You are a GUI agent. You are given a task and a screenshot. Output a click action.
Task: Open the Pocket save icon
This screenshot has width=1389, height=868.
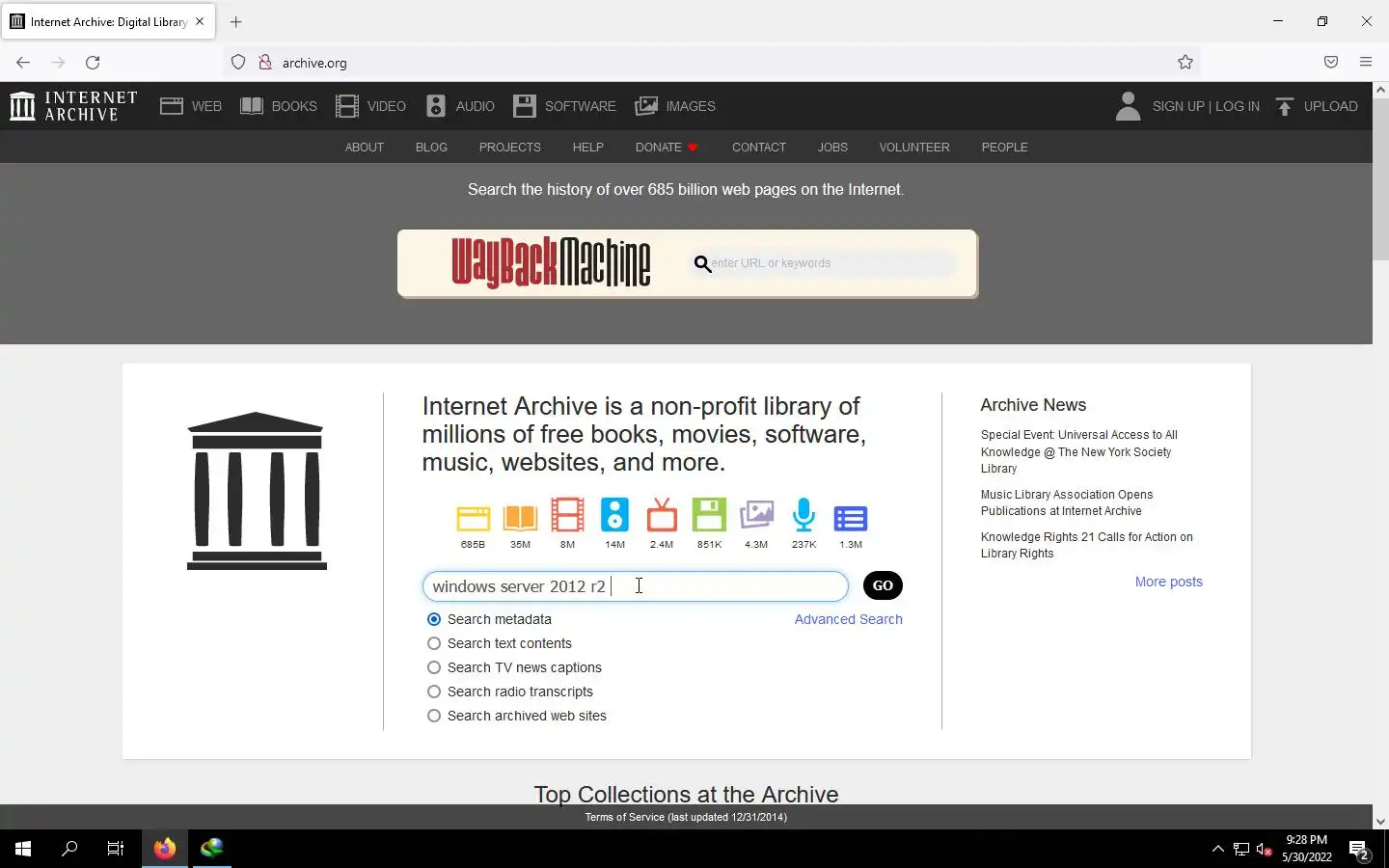(x=1331, y=63)
